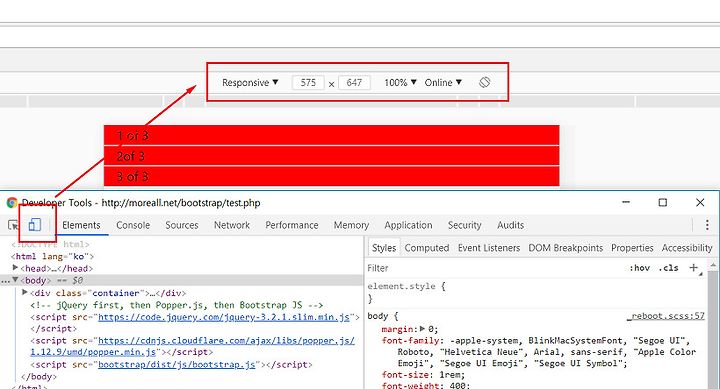Toggle the :hov element state panel

click(640, 268)
